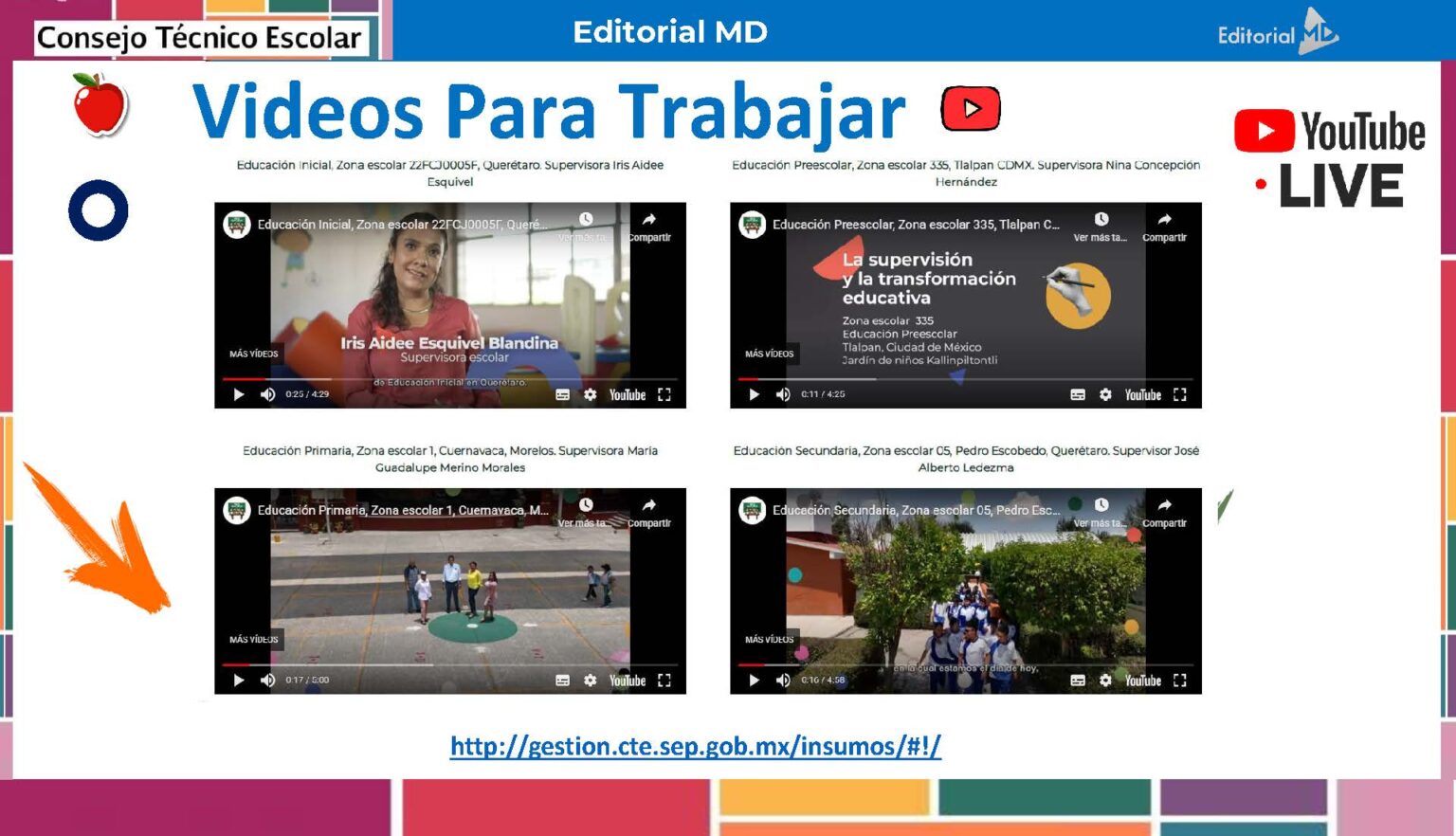Play the Educación Inicial video
The image size is (1456, 836).
[x=239, y=394]
